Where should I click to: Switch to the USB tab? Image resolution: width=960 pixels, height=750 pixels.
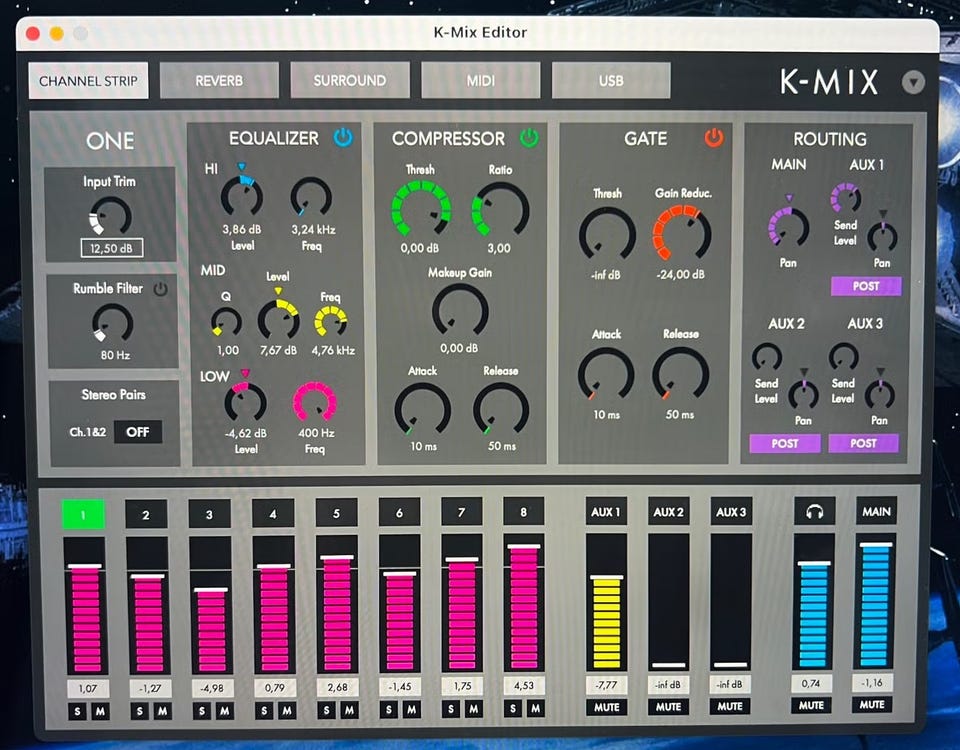coord(611,80)
